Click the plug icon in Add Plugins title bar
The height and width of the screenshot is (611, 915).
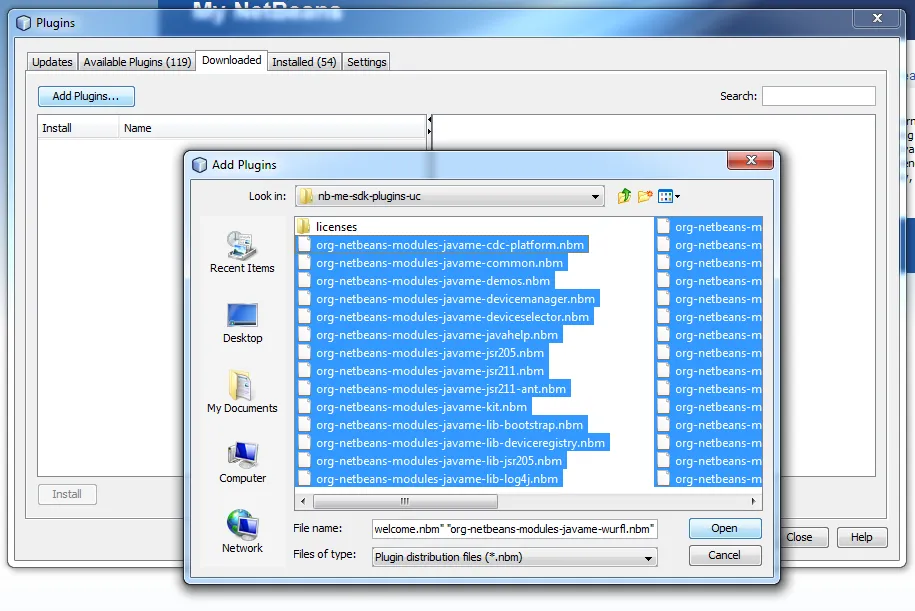point(198,162)
